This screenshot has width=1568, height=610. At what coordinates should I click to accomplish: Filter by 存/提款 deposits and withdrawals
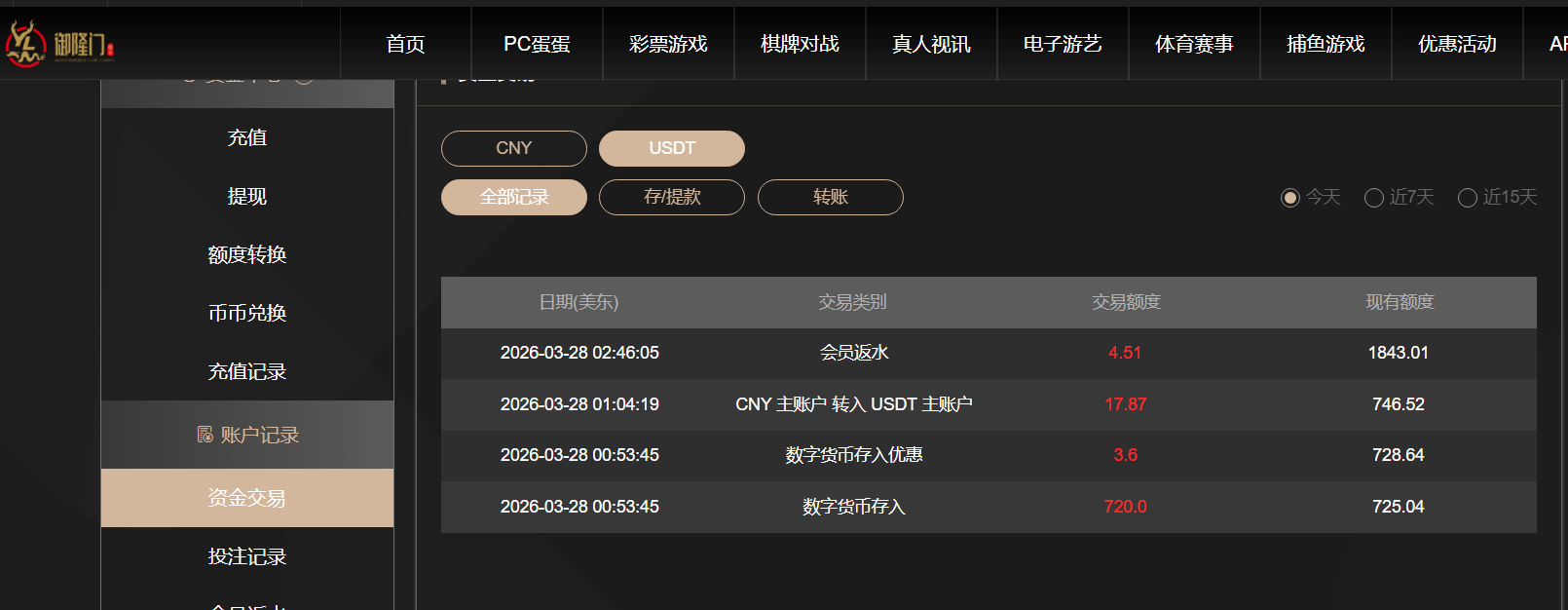[671, 197]
